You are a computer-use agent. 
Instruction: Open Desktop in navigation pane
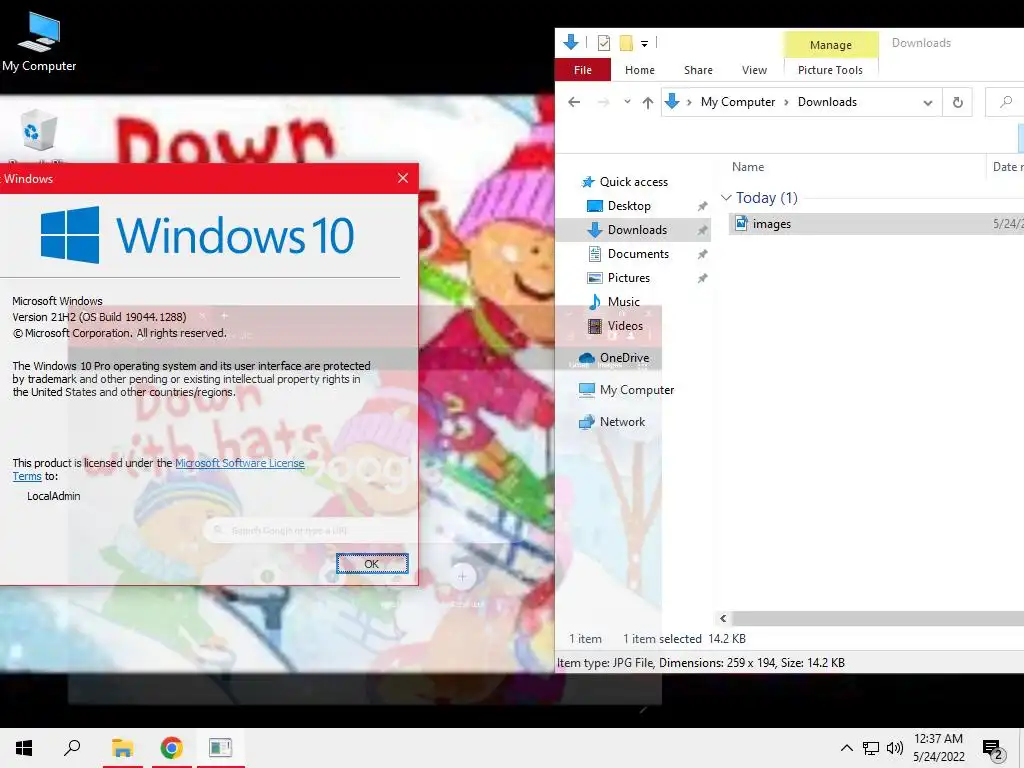click(x=629, y=206)
